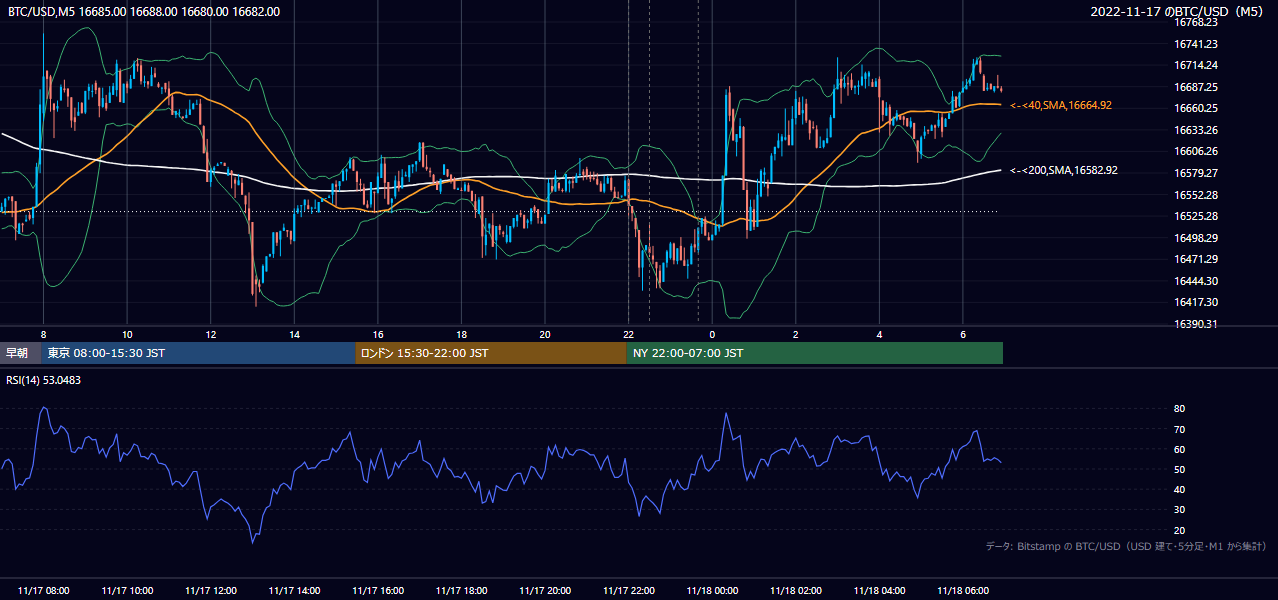Click hour tick 22 under price chart
Screen dimensions: 1278x600
point(629,334)
